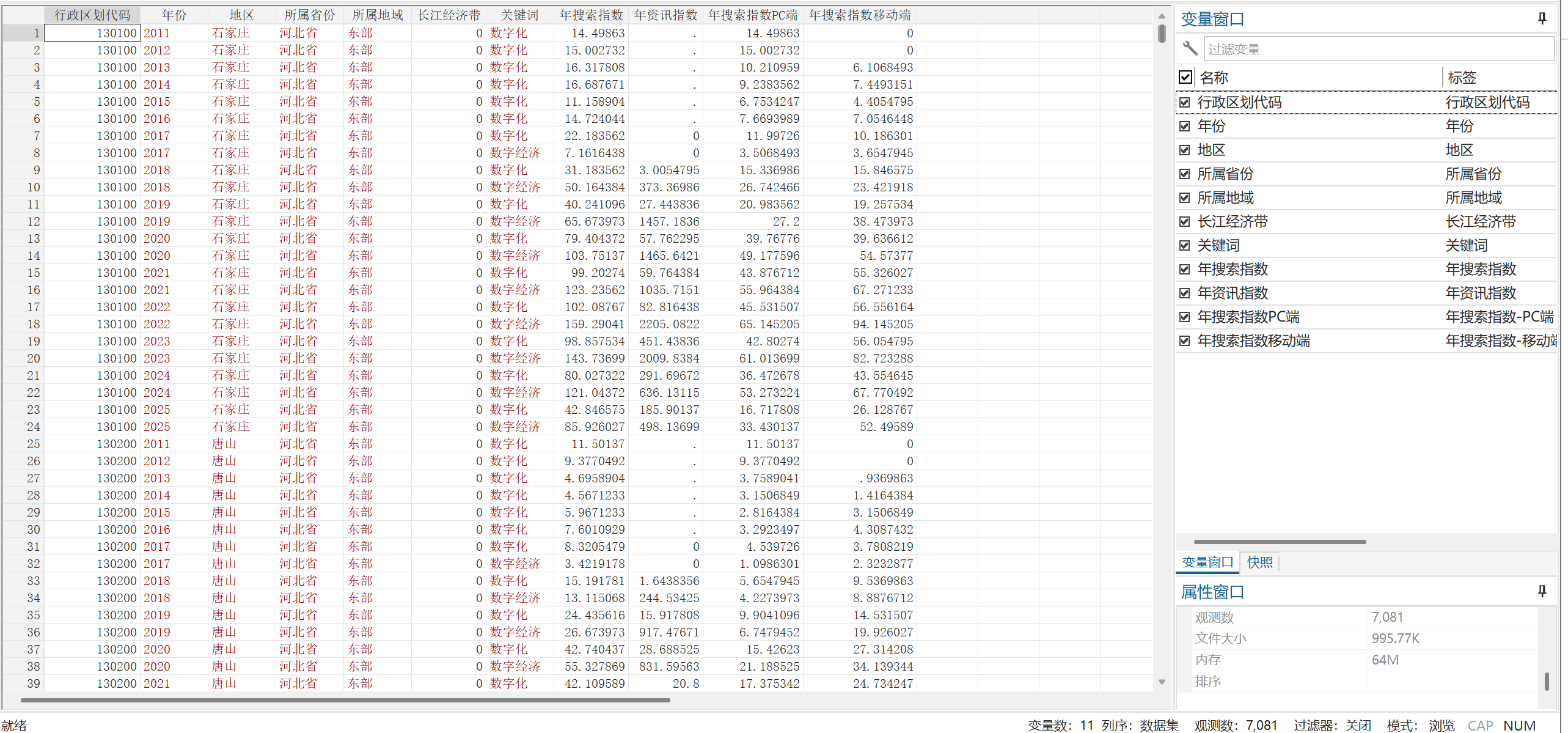Click the data grid scroll-up arrow
This screenshot has width=1568, height=733.
1162,17
